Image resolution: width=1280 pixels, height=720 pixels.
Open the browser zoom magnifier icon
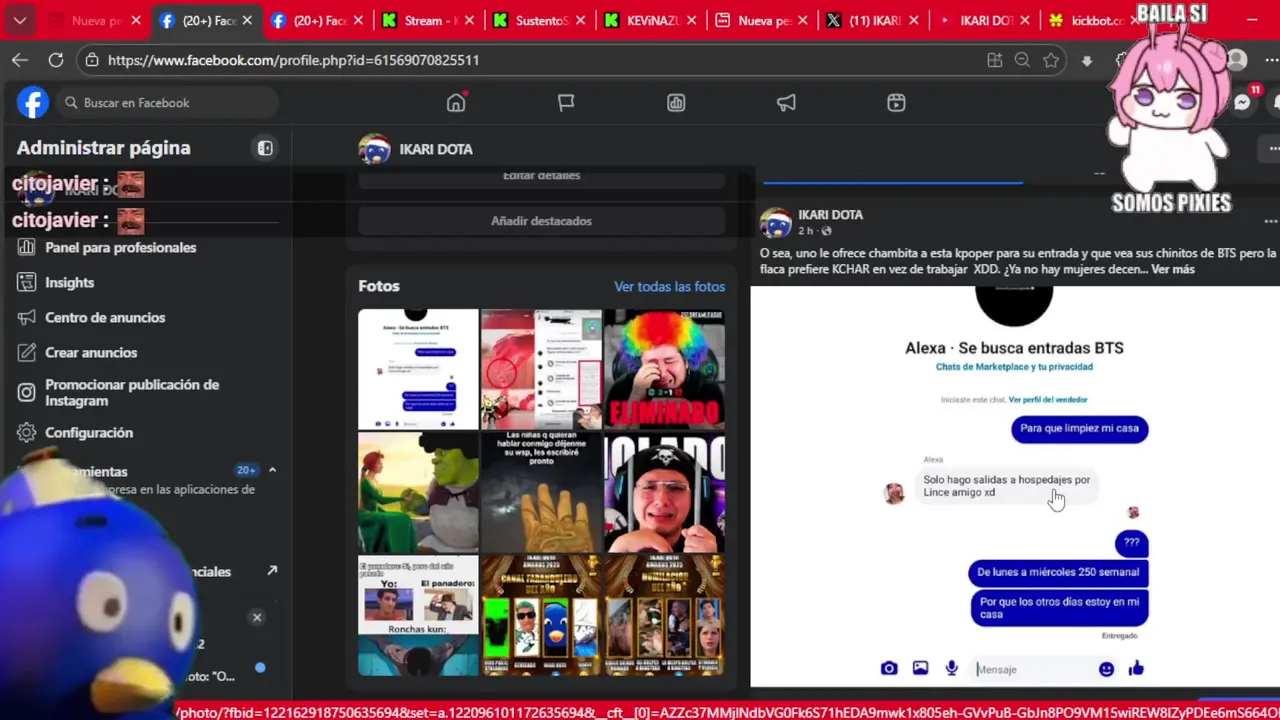1022,60
